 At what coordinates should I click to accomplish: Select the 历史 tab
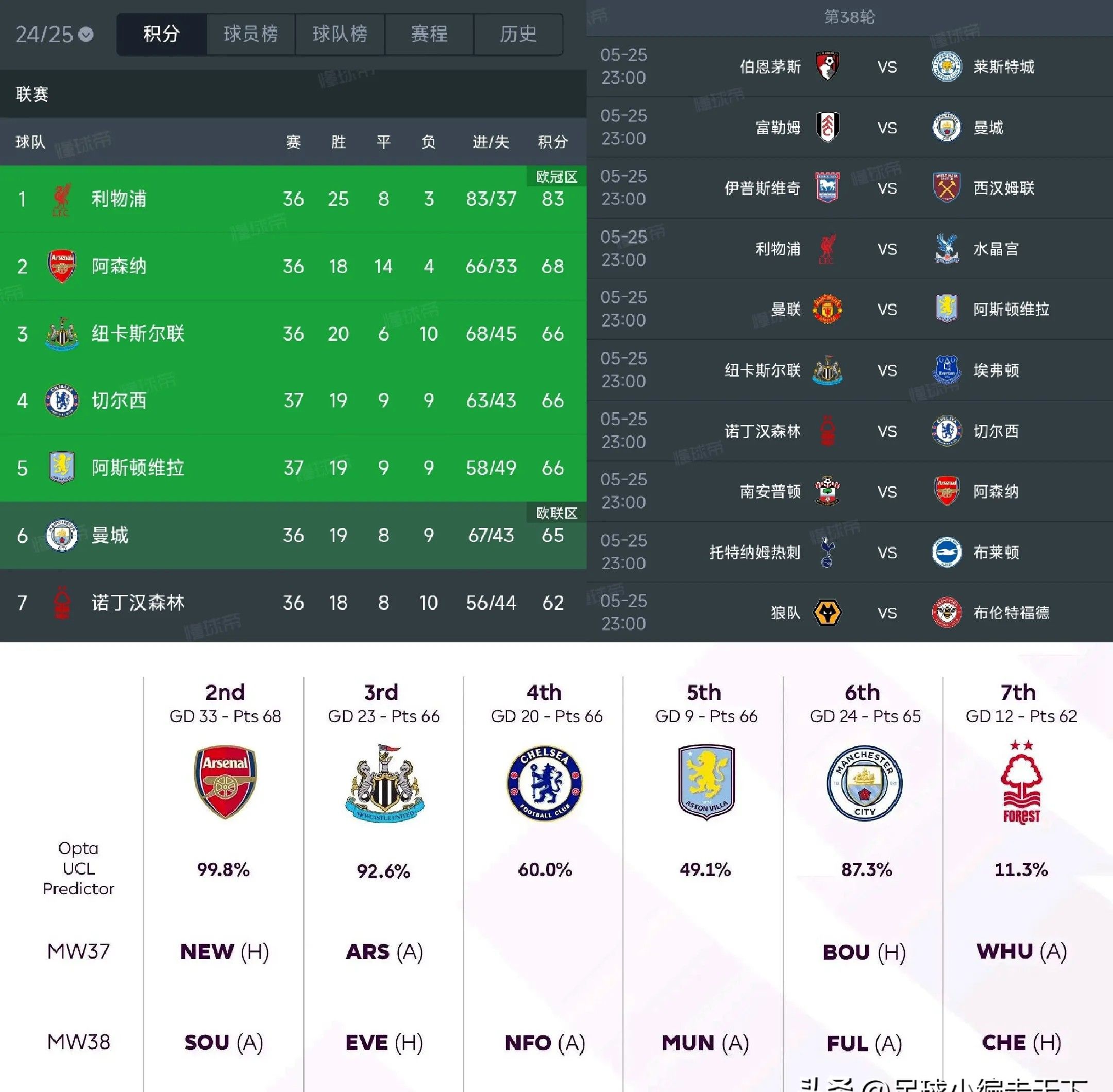tap(518, 35)
